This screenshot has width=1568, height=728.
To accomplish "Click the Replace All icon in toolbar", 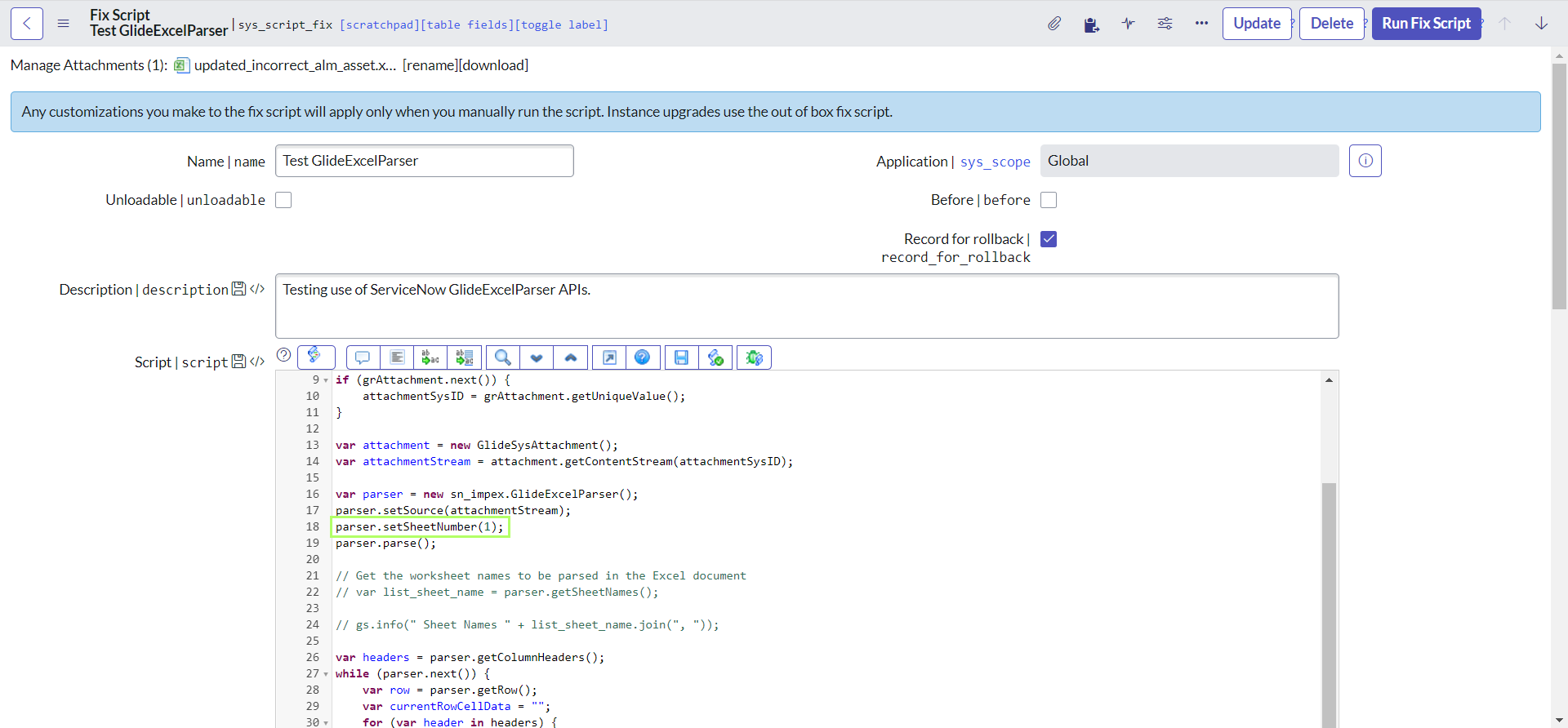I will click(465, 357).
